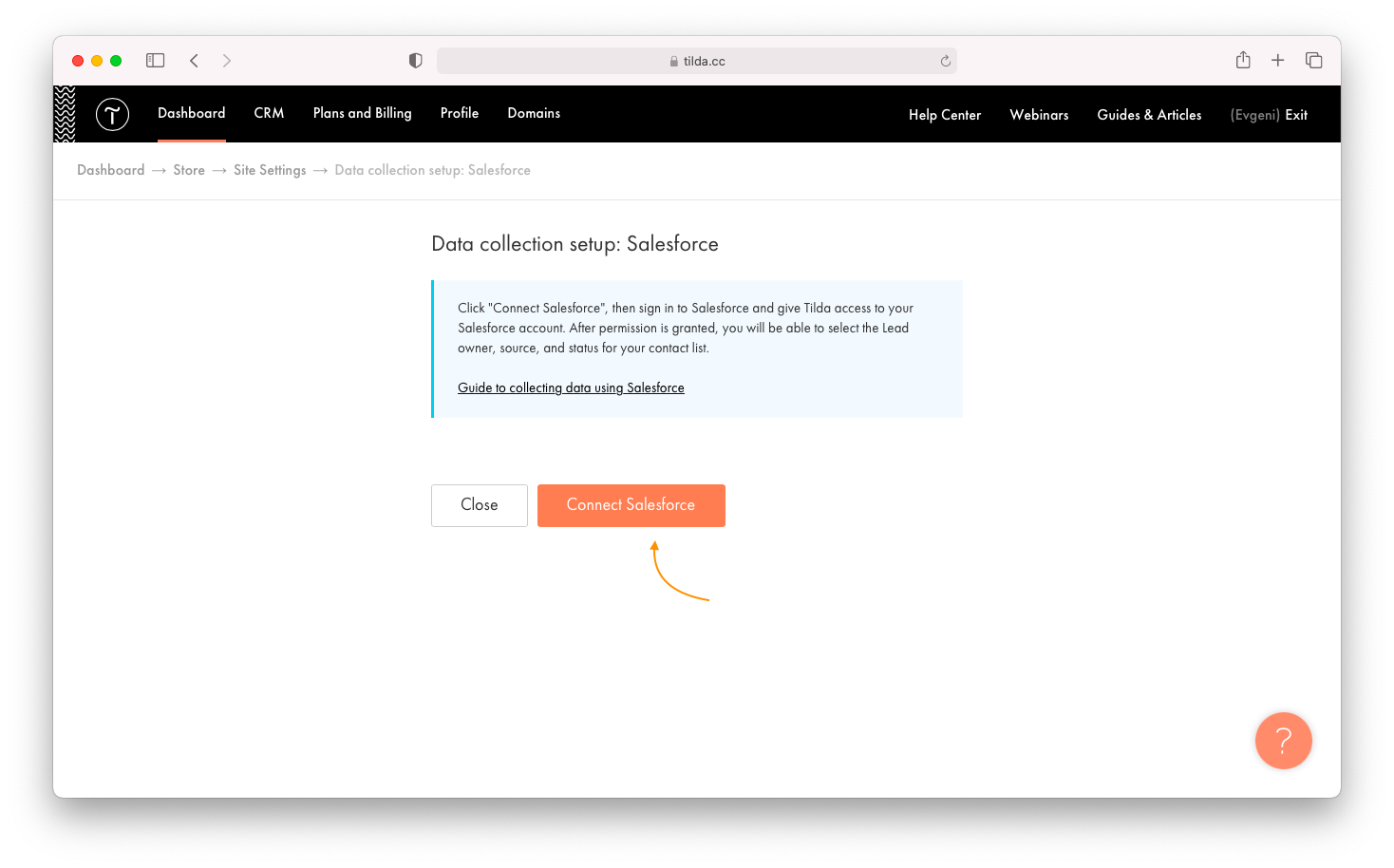The height and width of the screenshot is (868, 1394).
Task: Click the Close button
Action: click(x=480, y=505)
